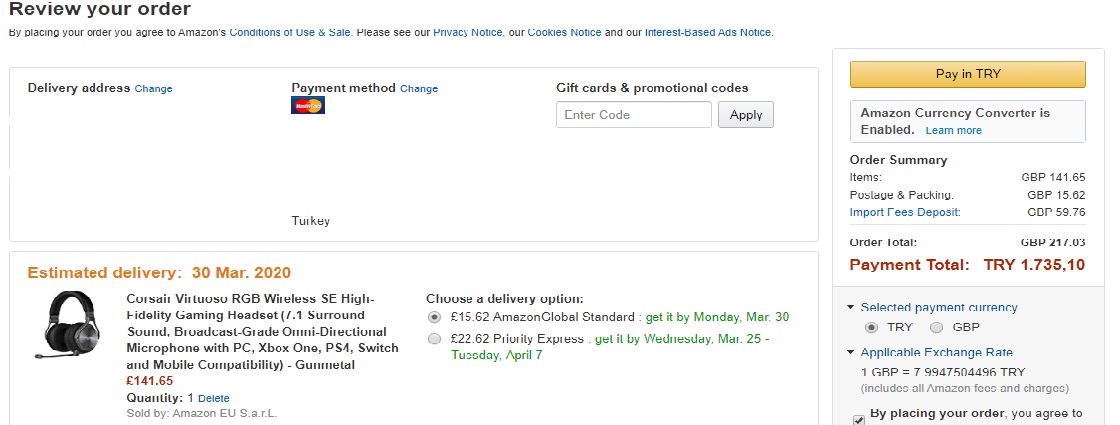
Task: Click the MasterCard payment card icon
Action: [x=308, y=105]
